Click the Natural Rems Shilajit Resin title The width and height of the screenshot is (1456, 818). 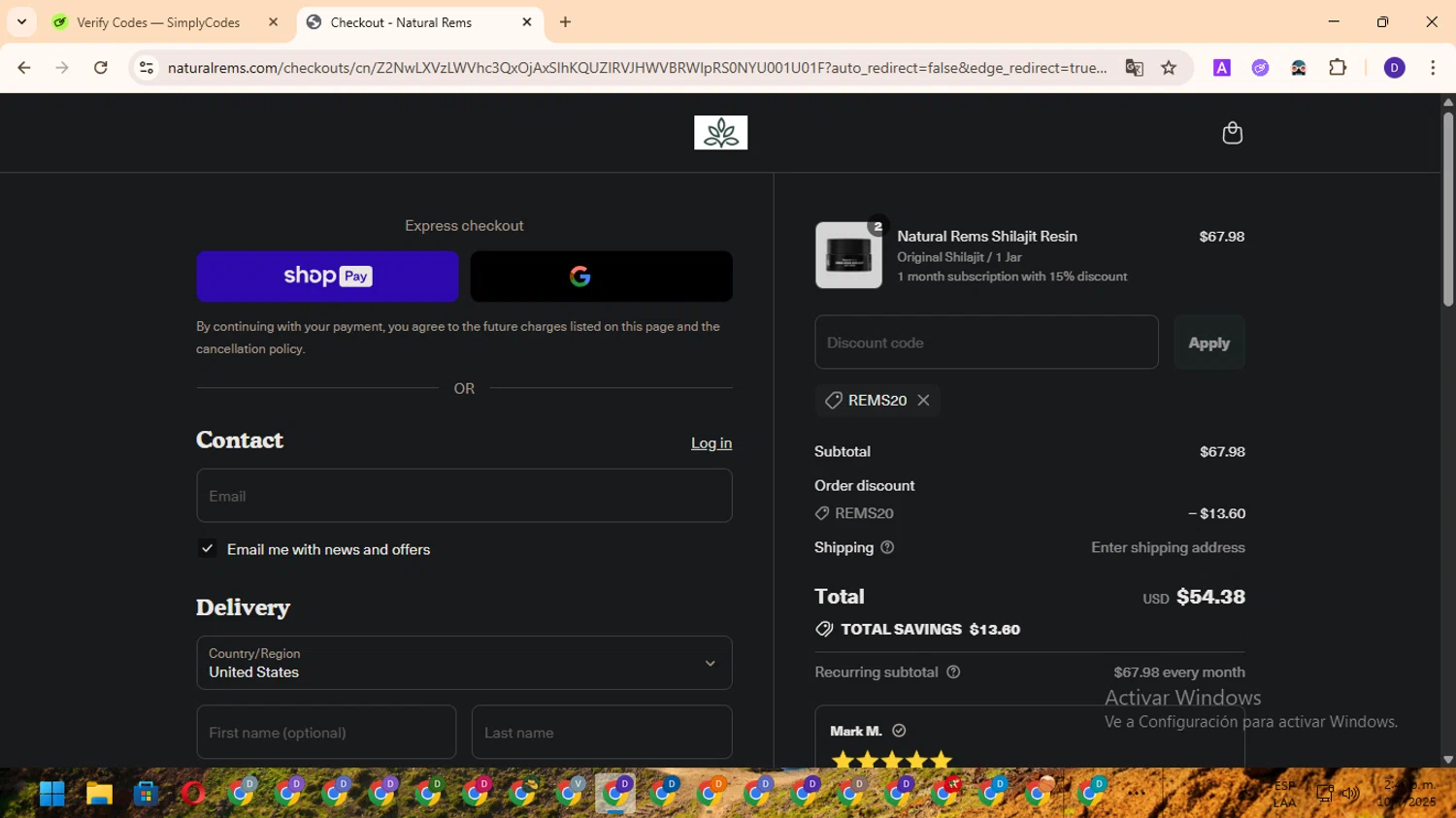(987, 236)
